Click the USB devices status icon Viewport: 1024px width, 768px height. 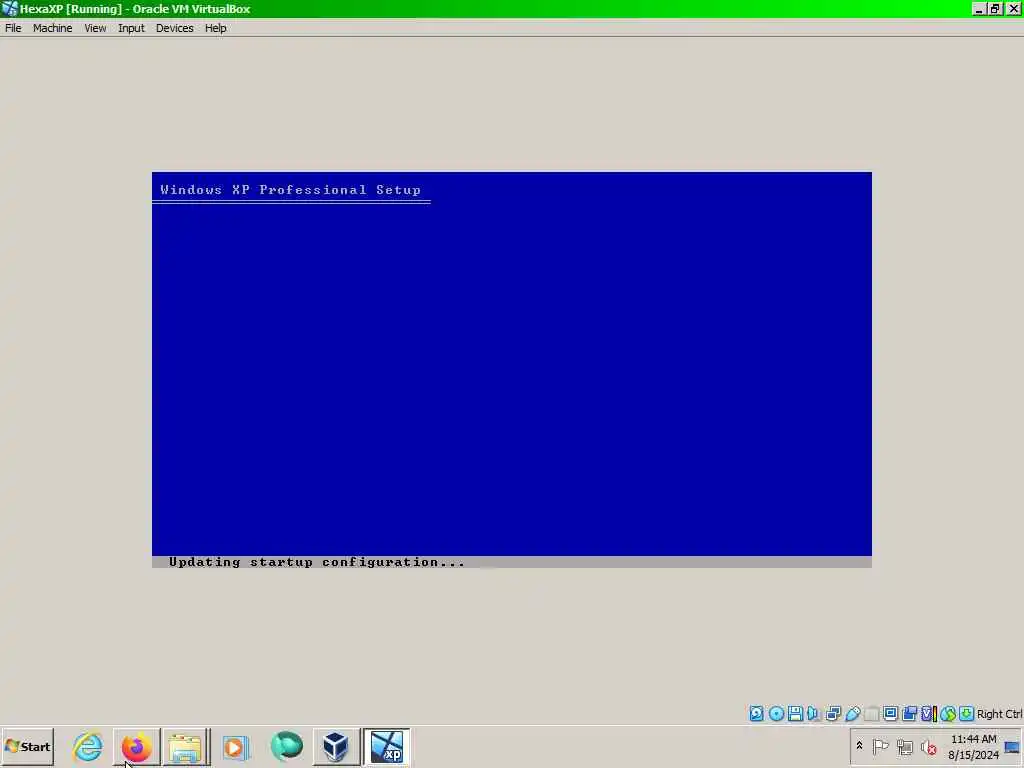click(x=852, y=714)
